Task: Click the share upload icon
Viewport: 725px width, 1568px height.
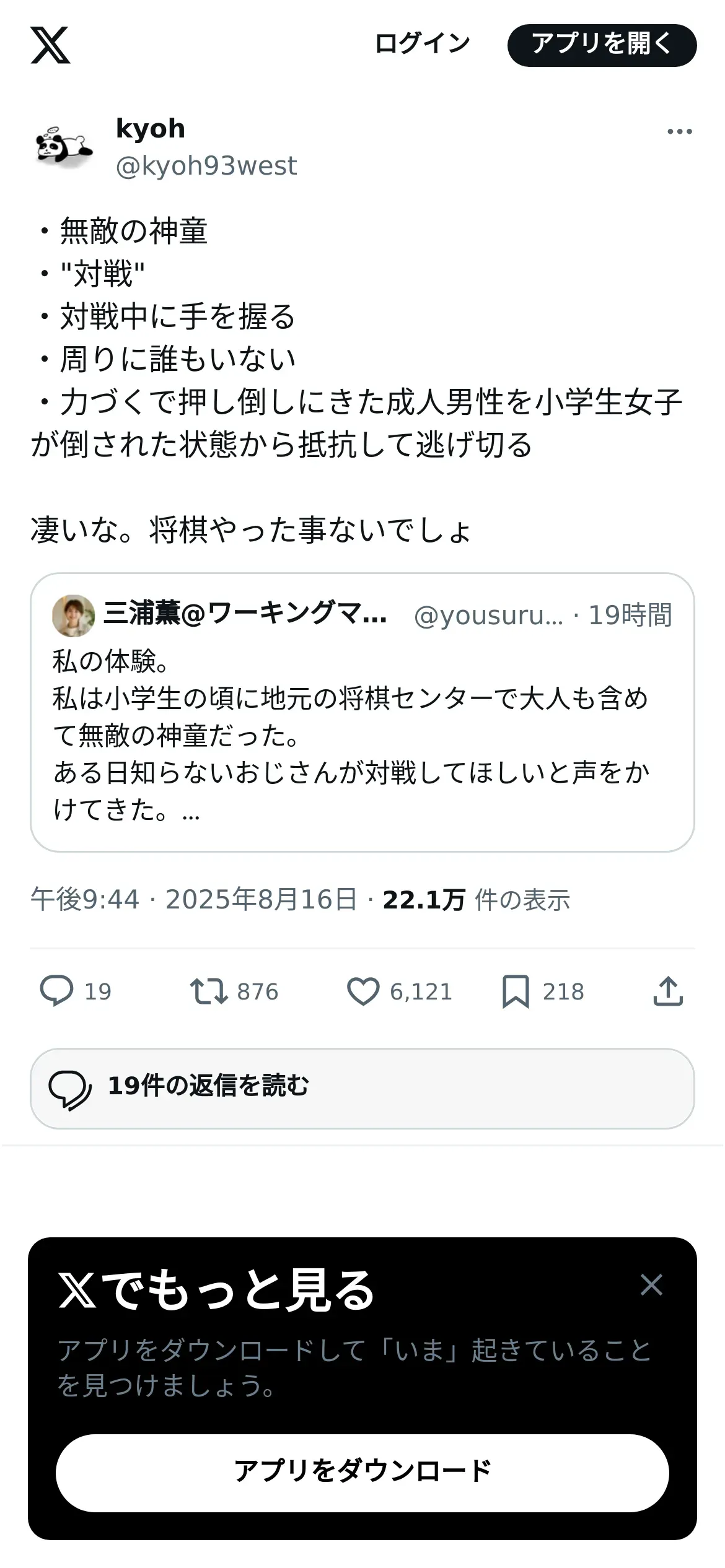Action: pos(668,991)
